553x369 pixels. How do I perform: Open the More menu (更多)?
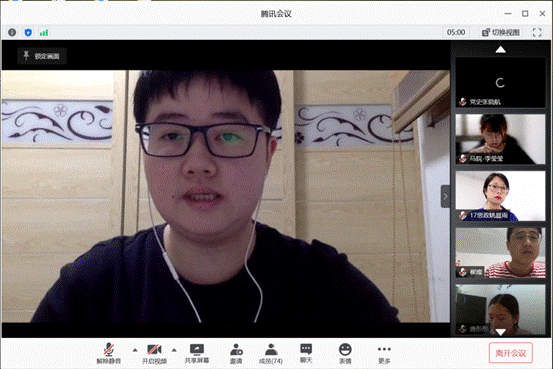pyautogui.click(x=384, y=353)
